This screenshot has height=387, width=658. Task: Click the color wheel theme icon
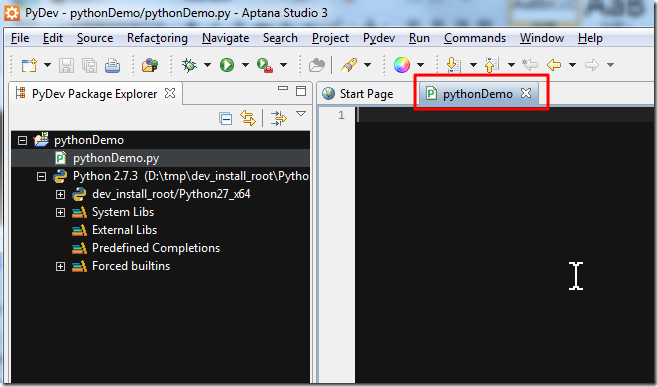tap(402, 65)
